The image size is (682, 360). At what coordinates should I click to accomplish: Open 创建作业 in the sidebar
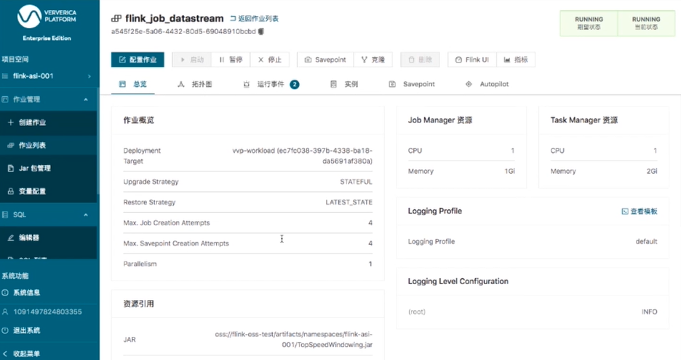point(48,123)
